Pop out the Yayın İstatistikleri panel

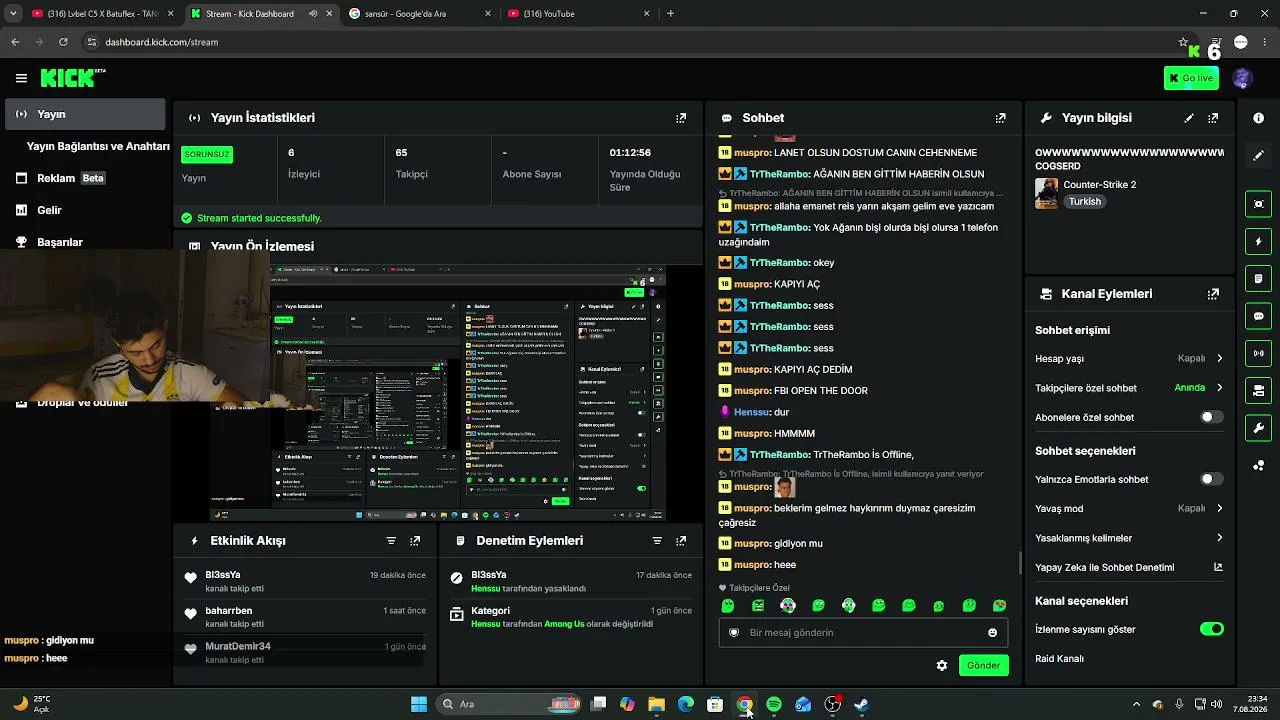(x=681, y=118)
